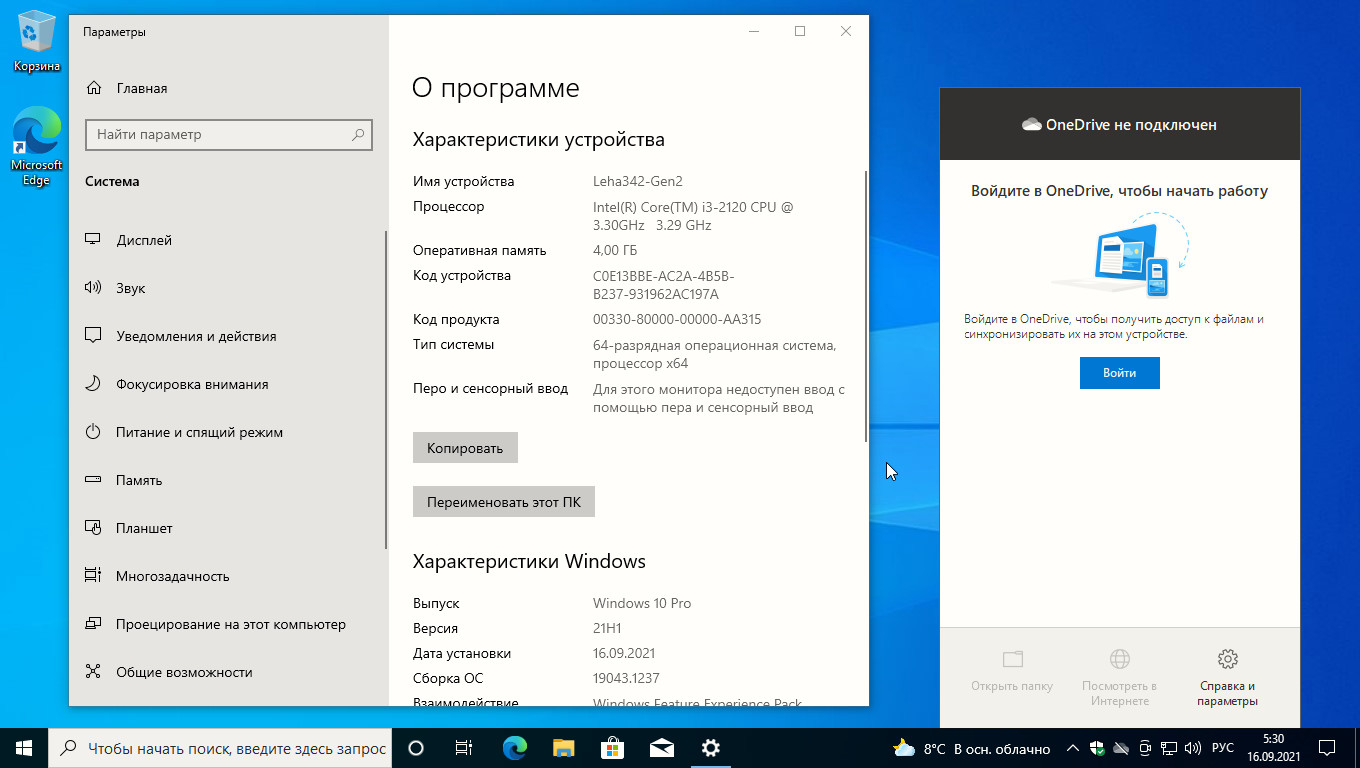Click the Переименовать этот ПК button
Viewport: 1360px width, 768px height.
pos(504,502)
